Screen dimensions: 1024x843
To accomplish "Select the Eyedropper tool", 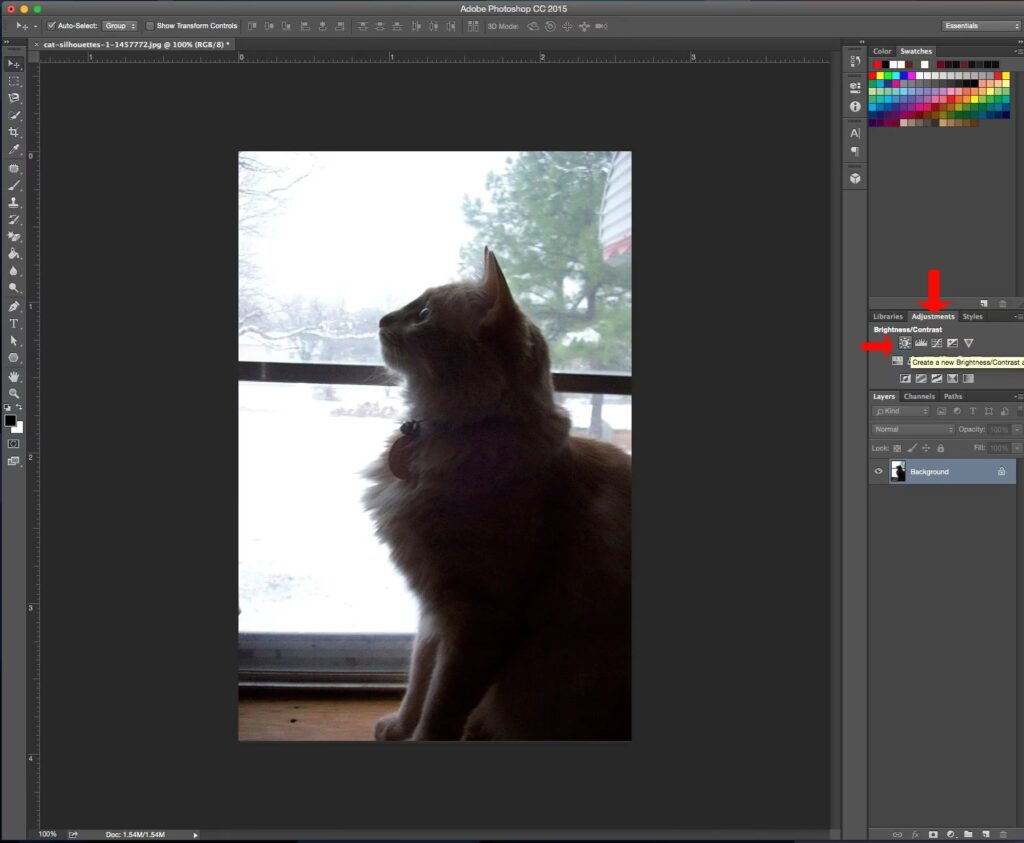I will coord(14,150).
